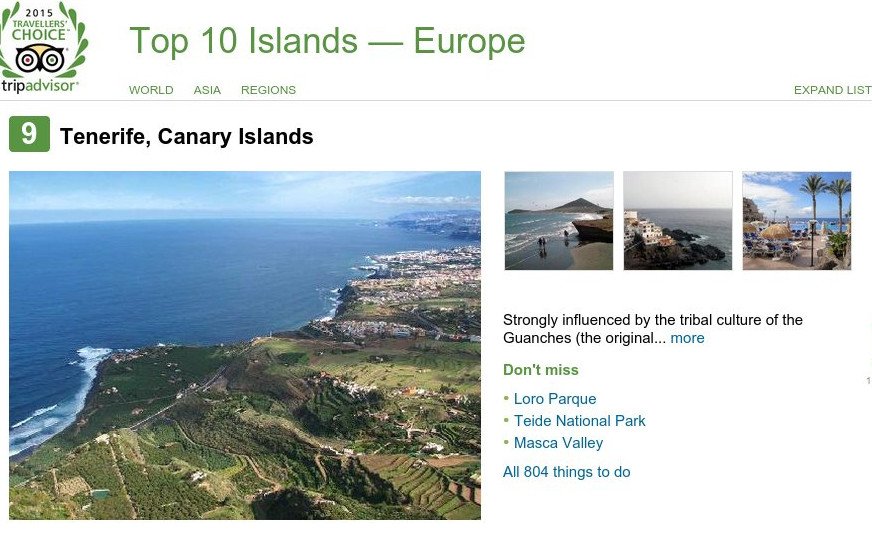This screenshot has width=872, height=540.
Task: Expand the description with the 'more' link
Action: (x=687, y=338)
